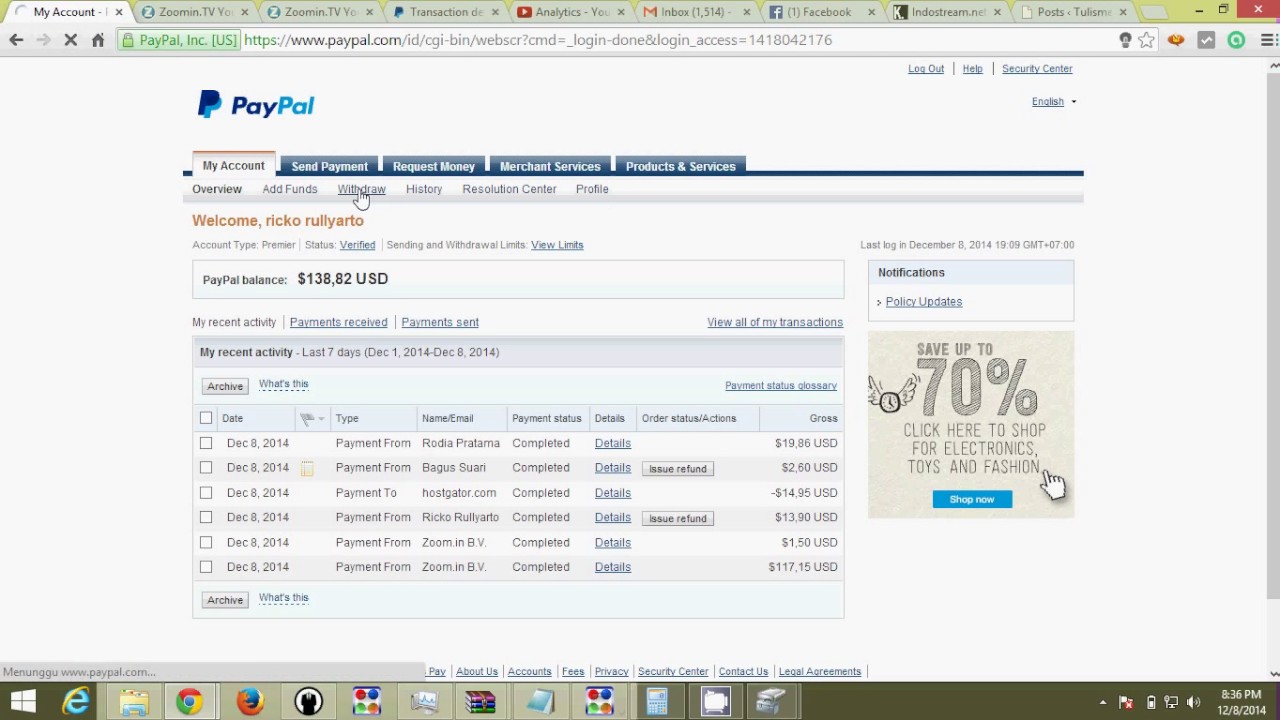1280x720 pixels.
Task: Open File Explorer from taskbar
Action: click(133, 701)
